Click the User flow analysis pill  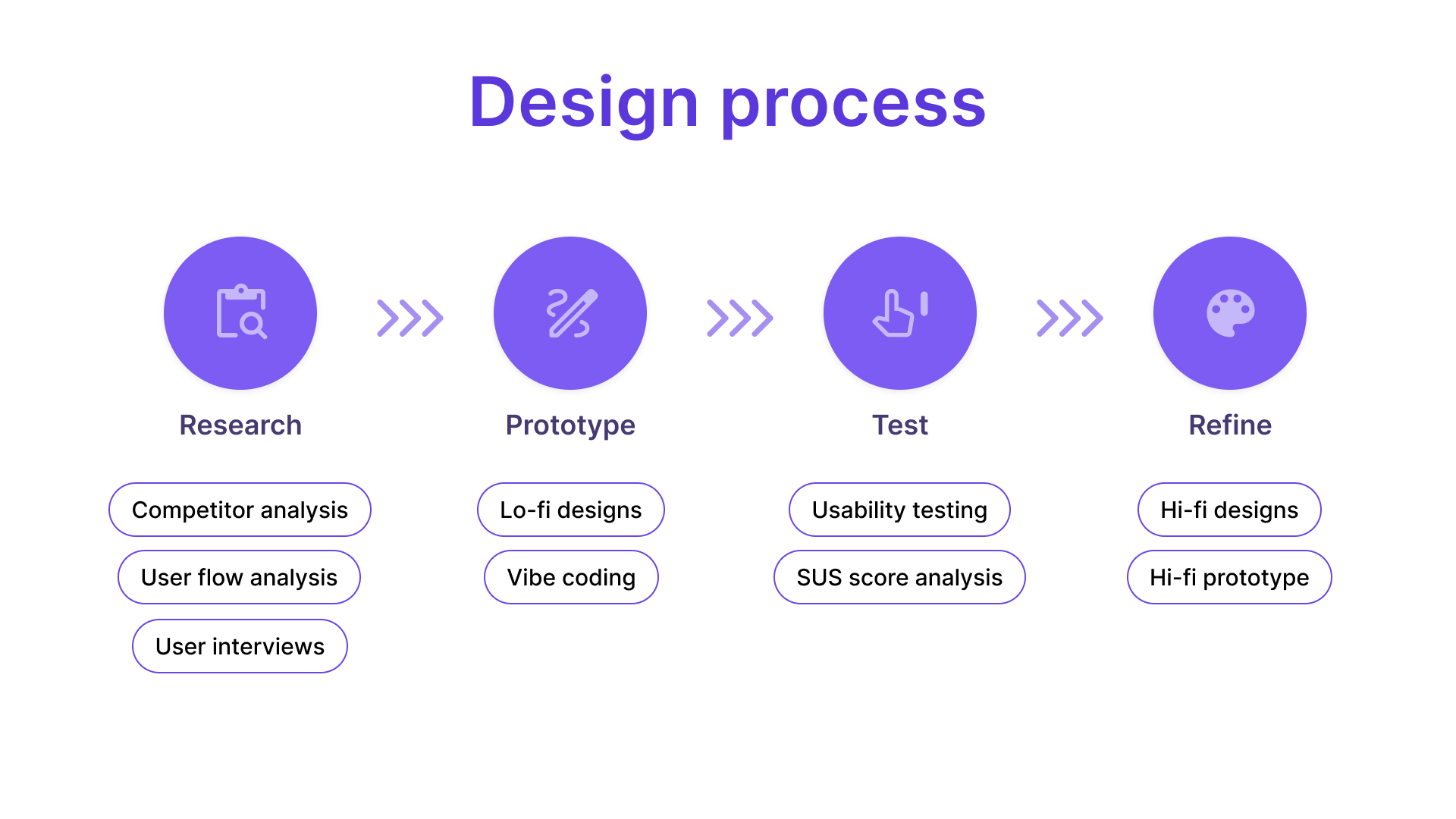click(239, 577)
